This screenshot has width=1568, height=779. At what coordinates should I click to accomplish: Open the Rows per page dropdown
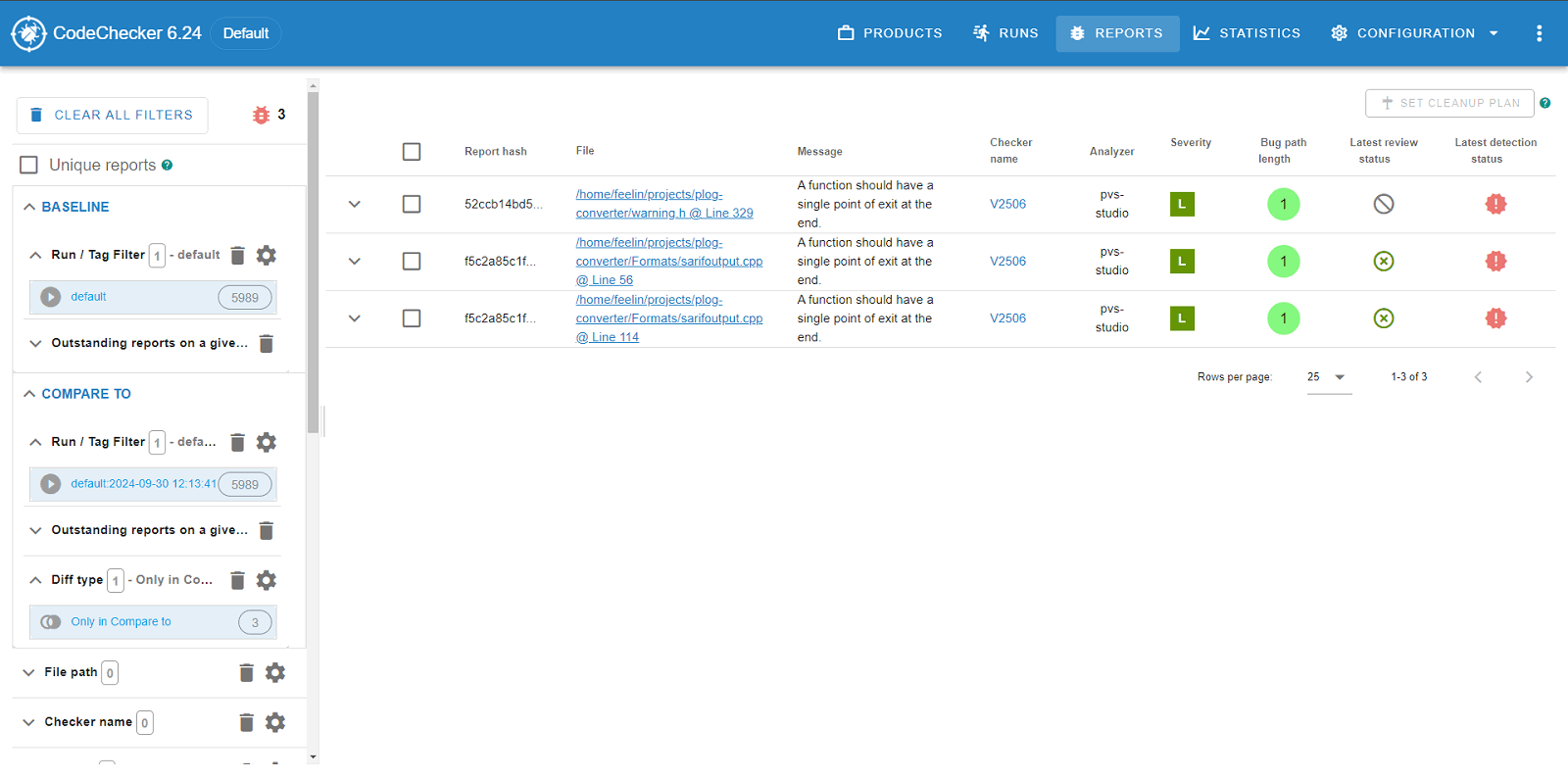(x=1328, y=377)
